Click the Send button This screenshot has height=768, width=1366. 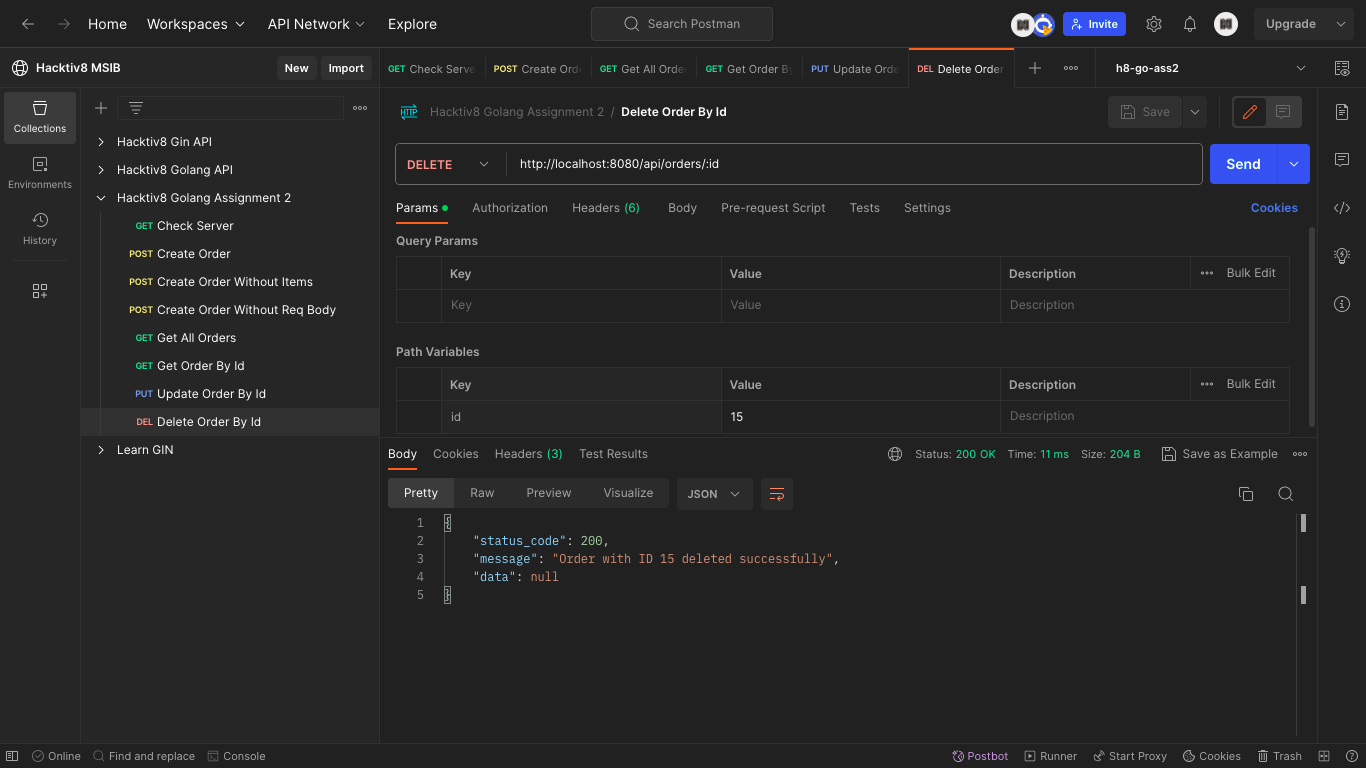1244,164
